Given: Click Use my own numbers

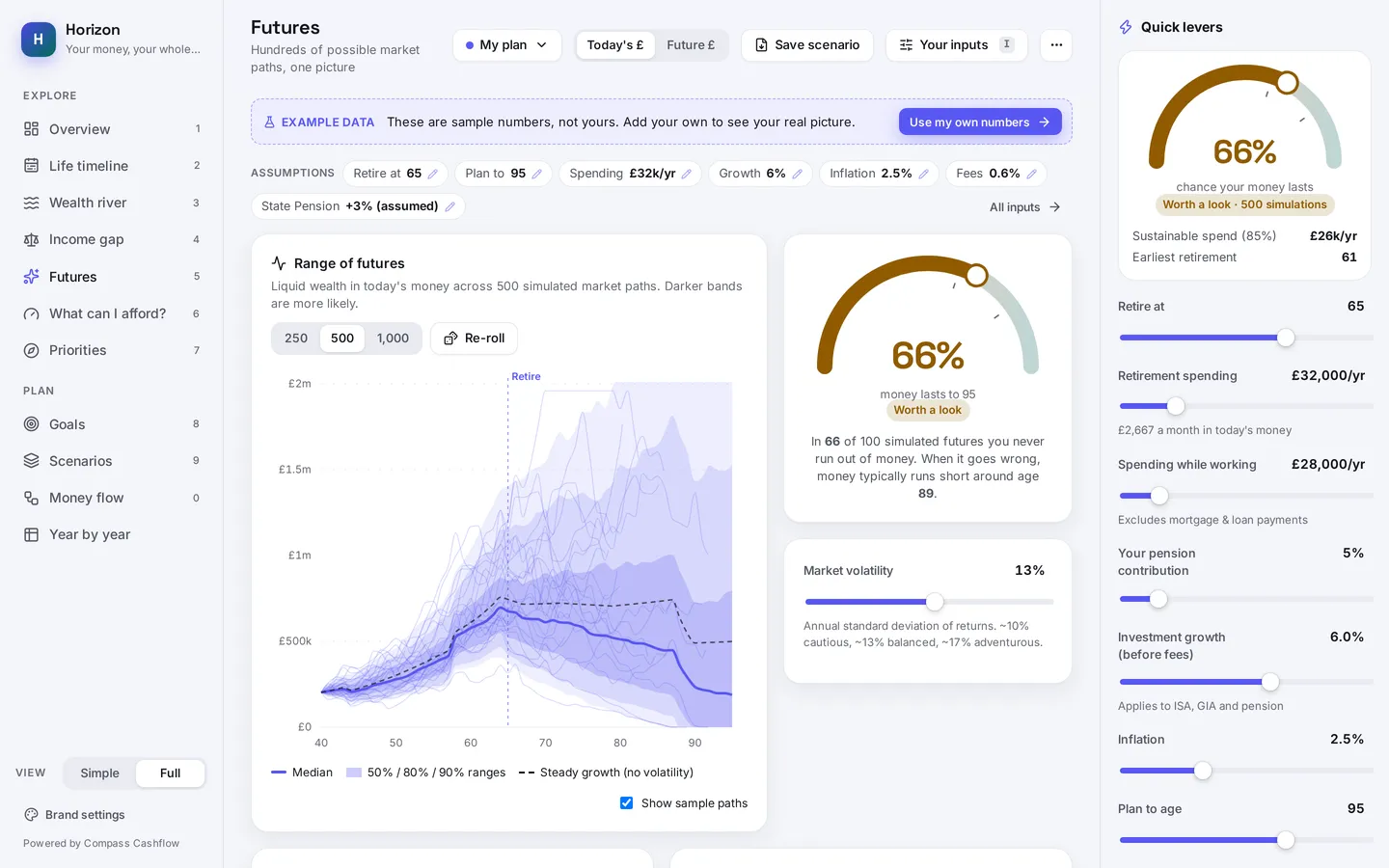Looking at the screenshot, I should click(x=980, y=122).
